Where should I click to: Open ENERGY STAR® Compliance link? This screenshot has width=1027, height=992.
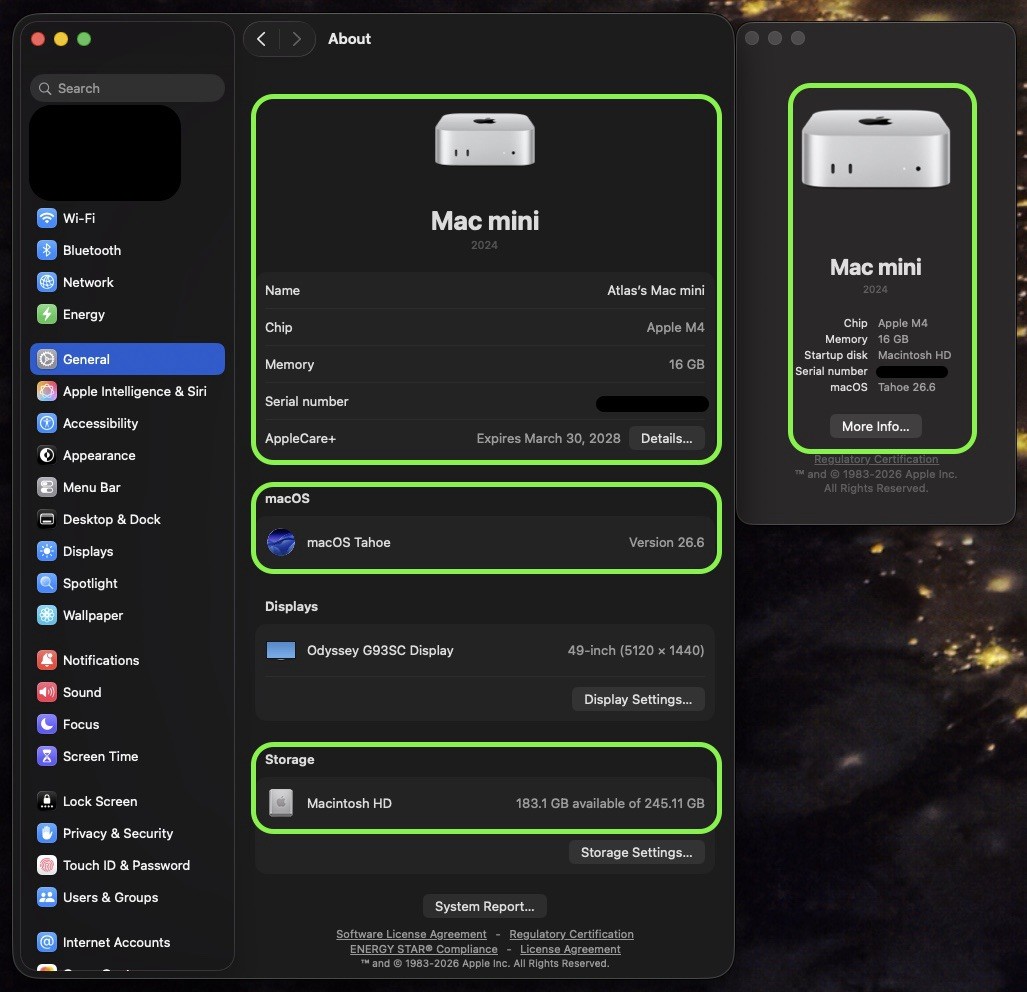424,949
